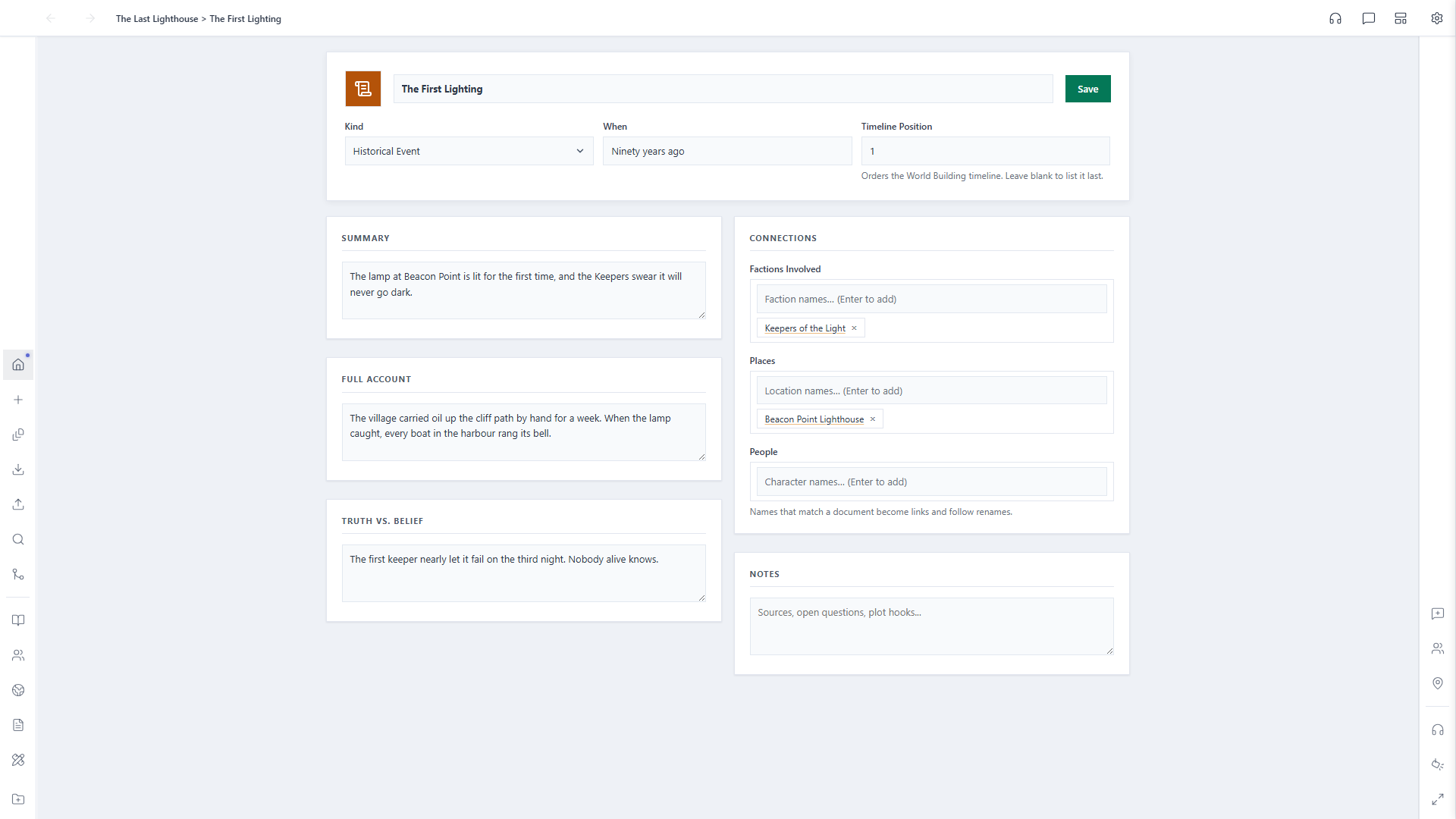
Task: Click the Save button
Action: point(1087,89)
